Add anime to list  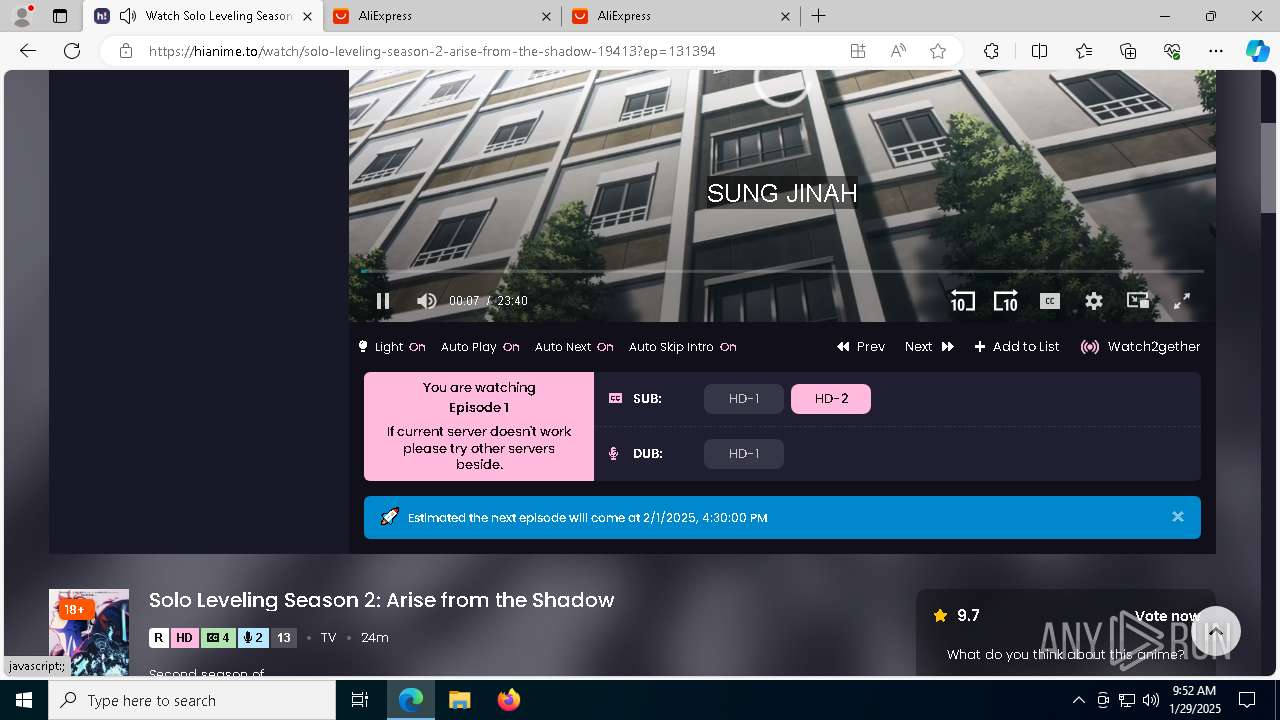coord(1017,347)
